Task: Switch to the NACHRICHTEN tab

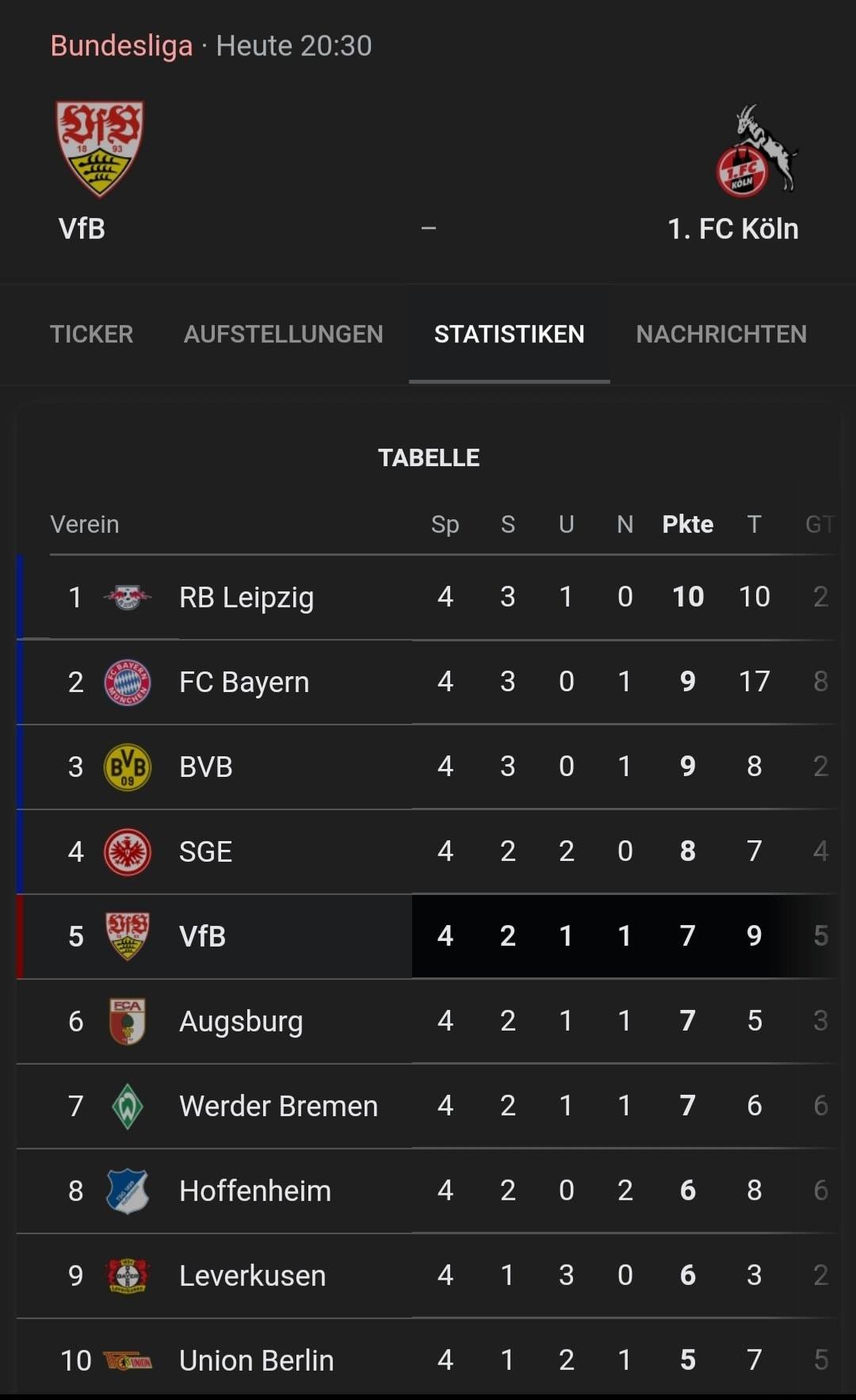Action: tap(721, 334)
